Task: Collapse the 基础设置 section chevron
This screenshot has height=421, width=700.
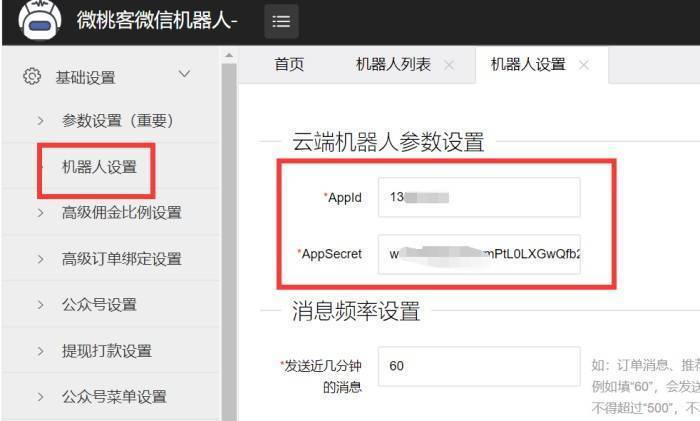Action: coord(184,74)
